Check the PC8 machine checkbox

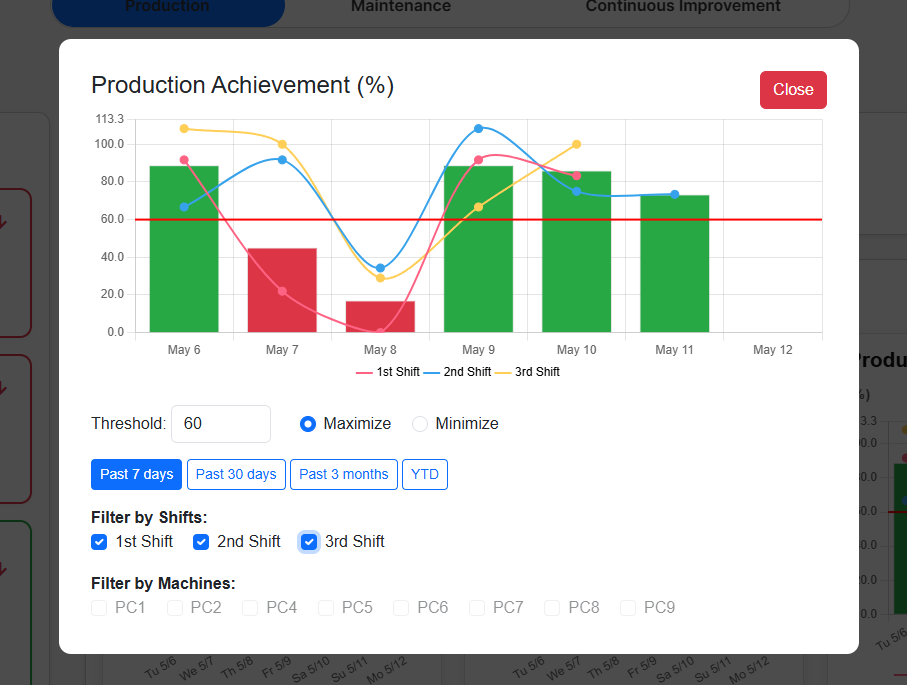click(552, 608)
